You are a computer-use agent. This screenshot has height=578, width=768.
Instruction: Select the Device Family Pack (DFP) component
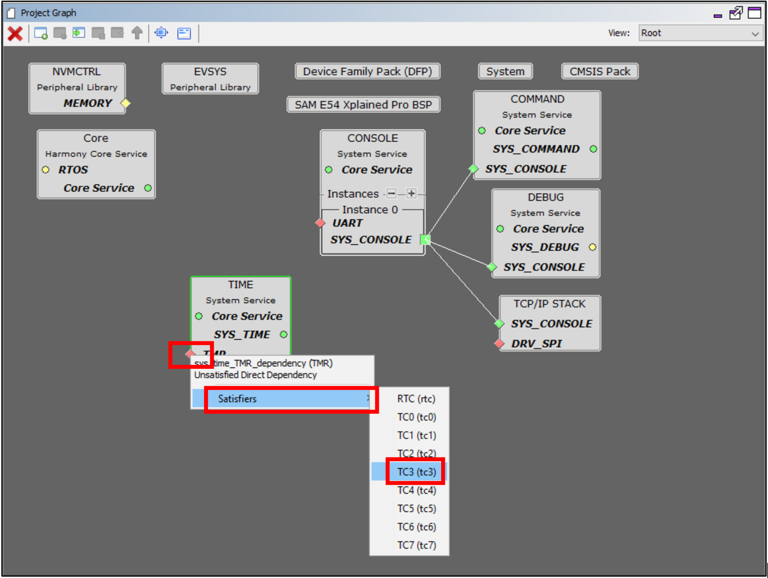[x=367, y=72]
